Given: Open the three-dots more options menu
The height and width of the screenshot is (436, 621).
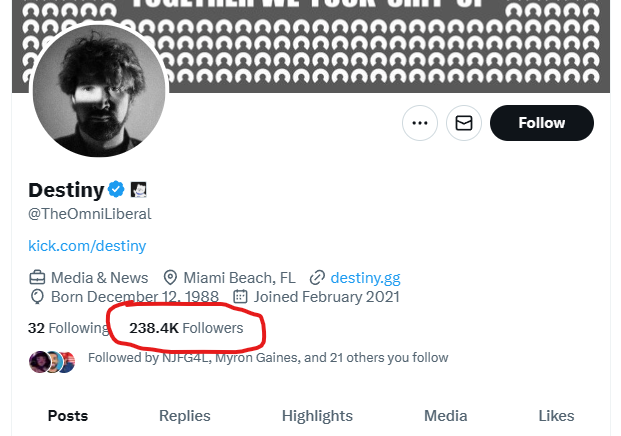Looking at the screenshot, I should (420, 123).
